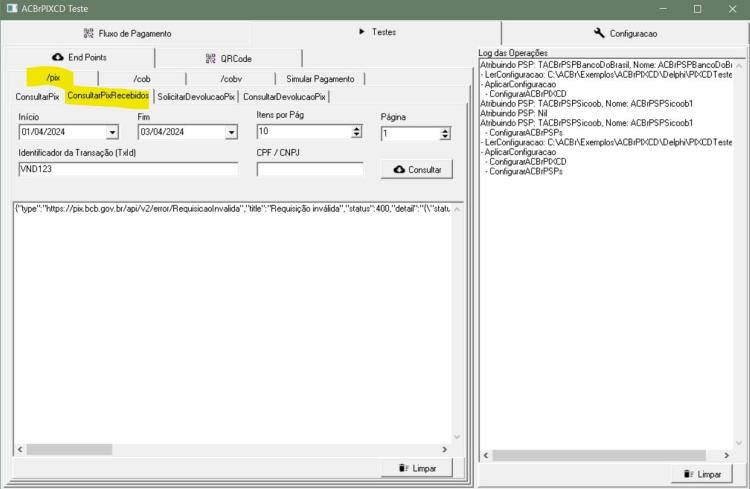Select the /cob endpoint tab
Screen dimensions: 750x489
point(142,79)
